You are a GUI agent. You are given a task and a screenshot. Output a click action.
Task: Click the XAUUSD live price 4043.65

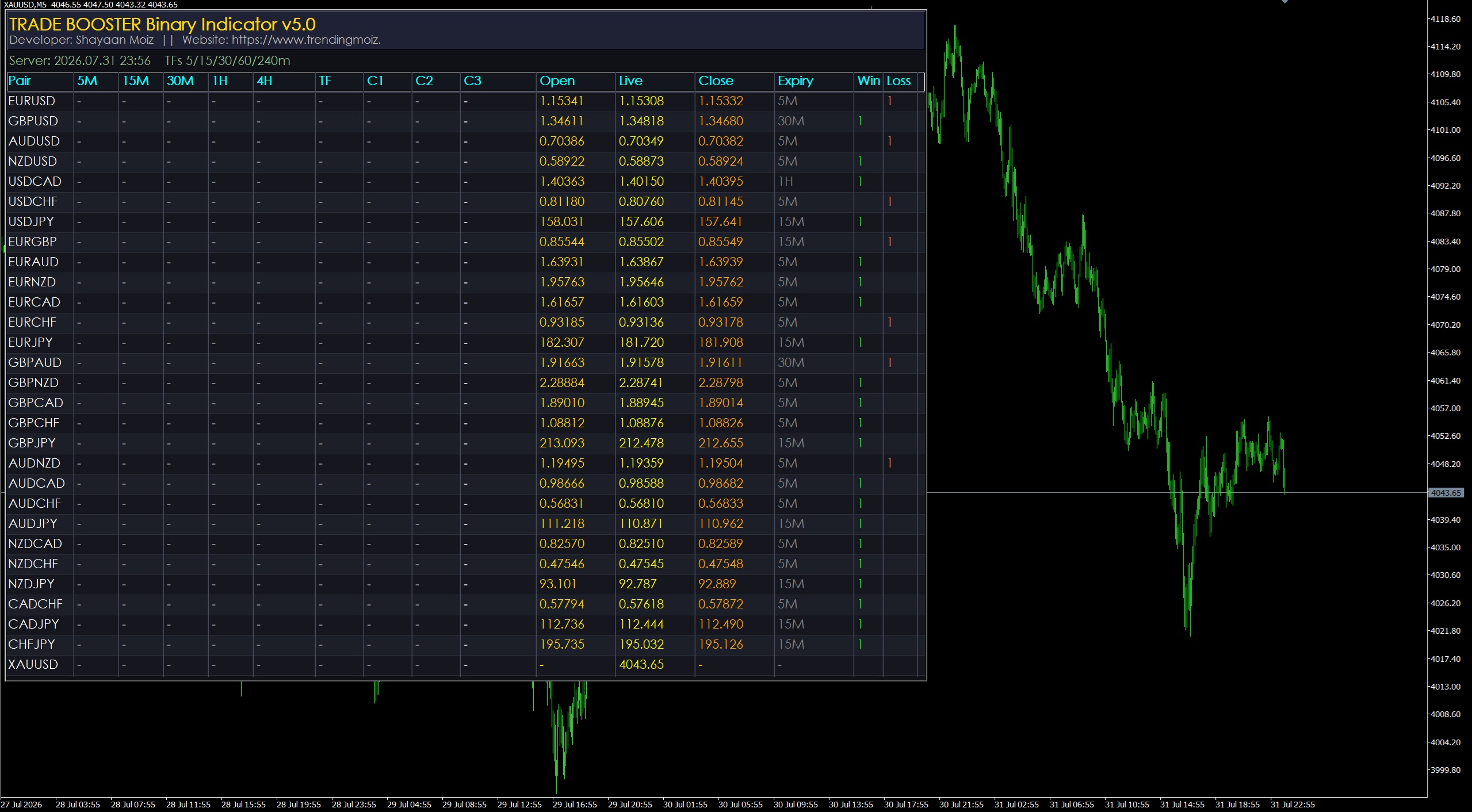coord(641,664)
